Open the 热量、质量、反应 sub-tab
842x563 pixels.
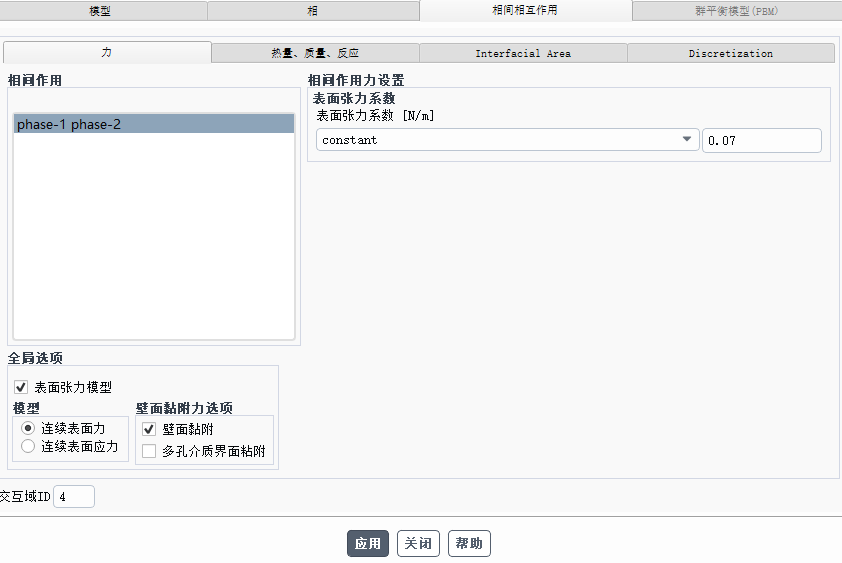pyautogui.click(x=315, y=53)
